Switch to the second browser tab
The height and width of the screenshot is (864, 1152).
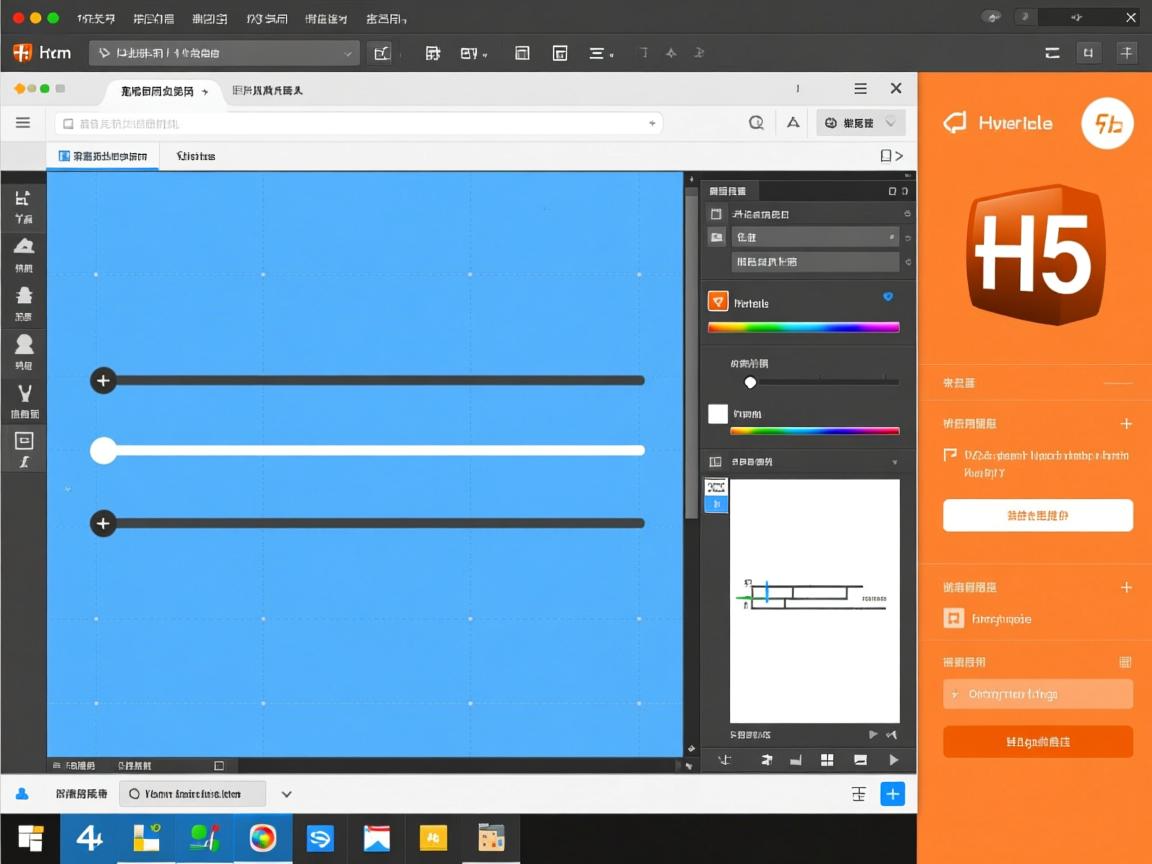tap(267, 91)
